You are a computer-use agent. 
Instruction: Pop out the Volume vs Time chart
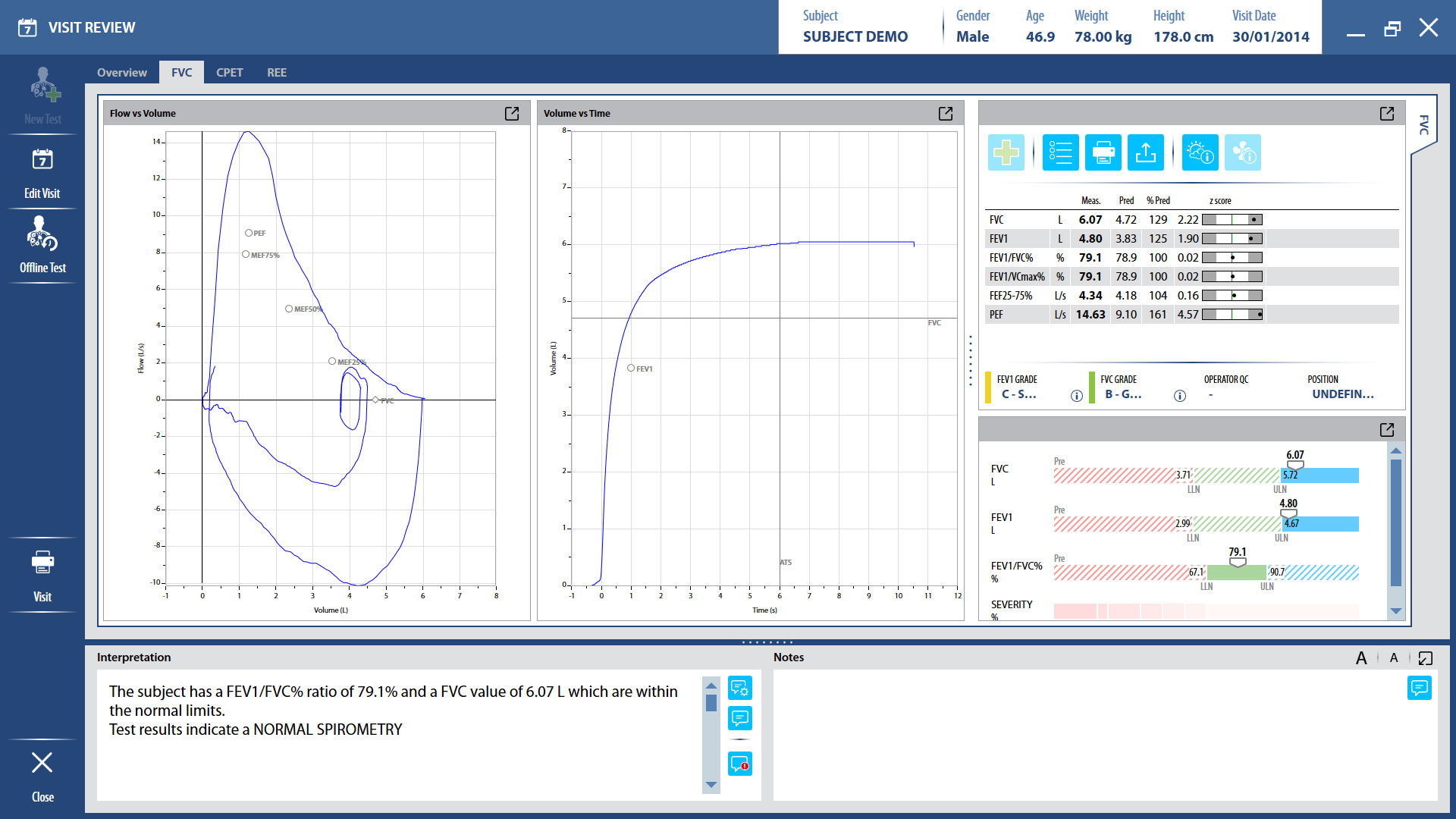[x=946, y=113]
